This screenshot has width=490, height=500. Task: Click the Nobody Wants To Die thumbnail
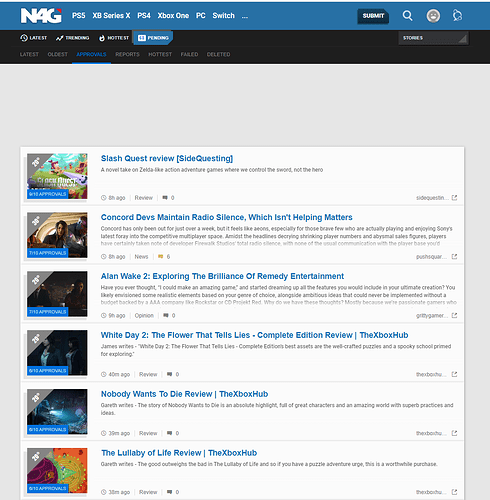click(57, 411)
